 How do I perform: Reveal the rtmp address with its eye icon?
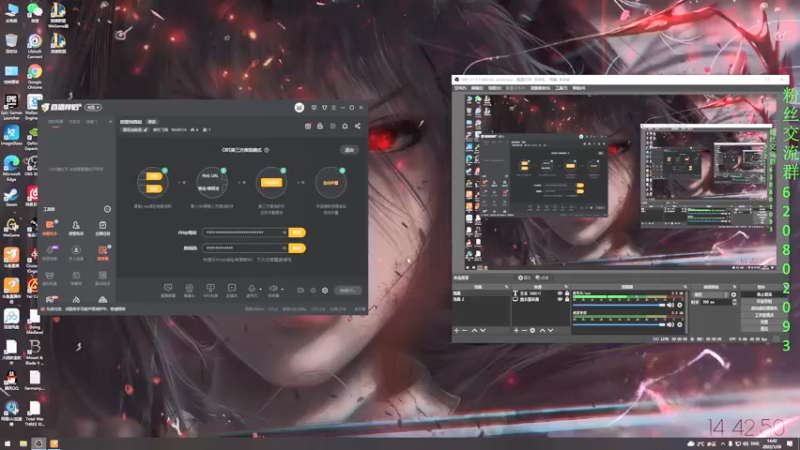click(x=284, y=232)
